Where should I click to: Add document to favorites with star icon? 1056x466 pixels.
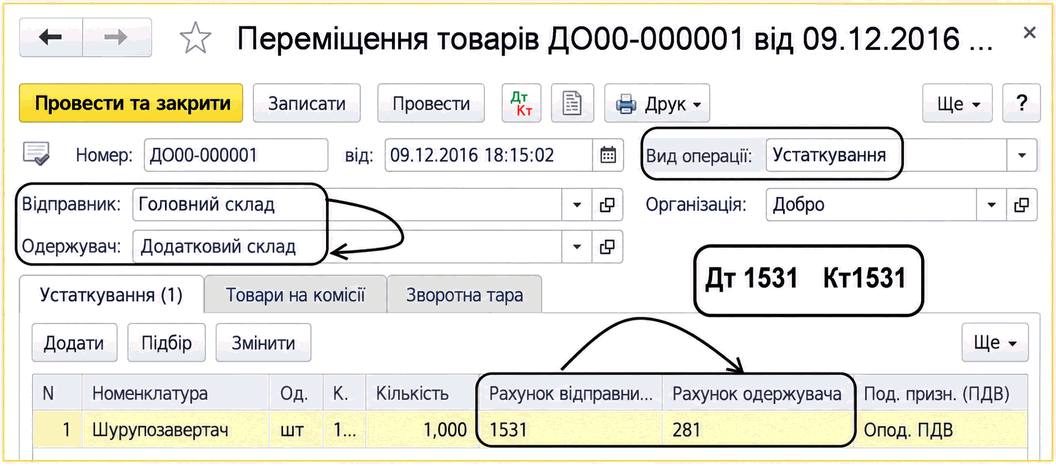point(195,38)
